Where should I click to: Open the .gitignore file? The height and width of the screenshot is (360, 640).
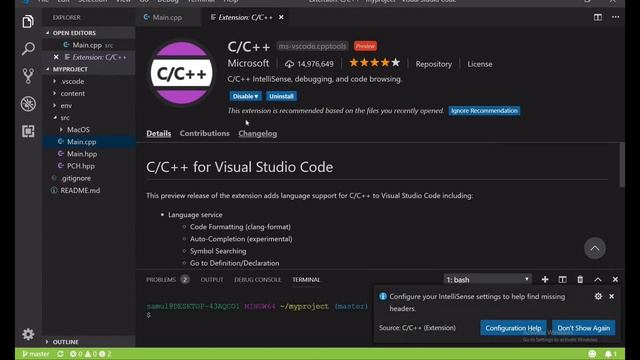tap(76, 178)
